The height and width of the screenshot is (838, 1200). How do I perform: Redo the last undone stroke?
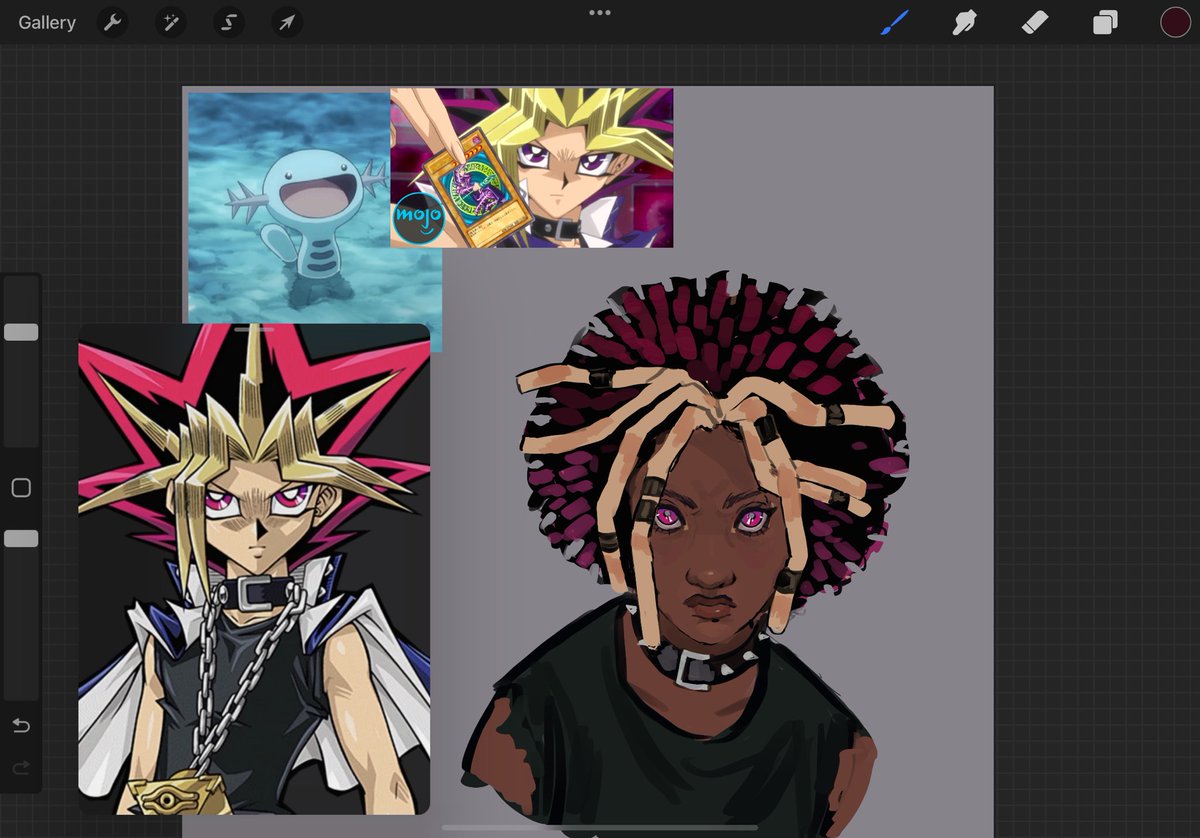pyautogui.click(x=21, y=768)
